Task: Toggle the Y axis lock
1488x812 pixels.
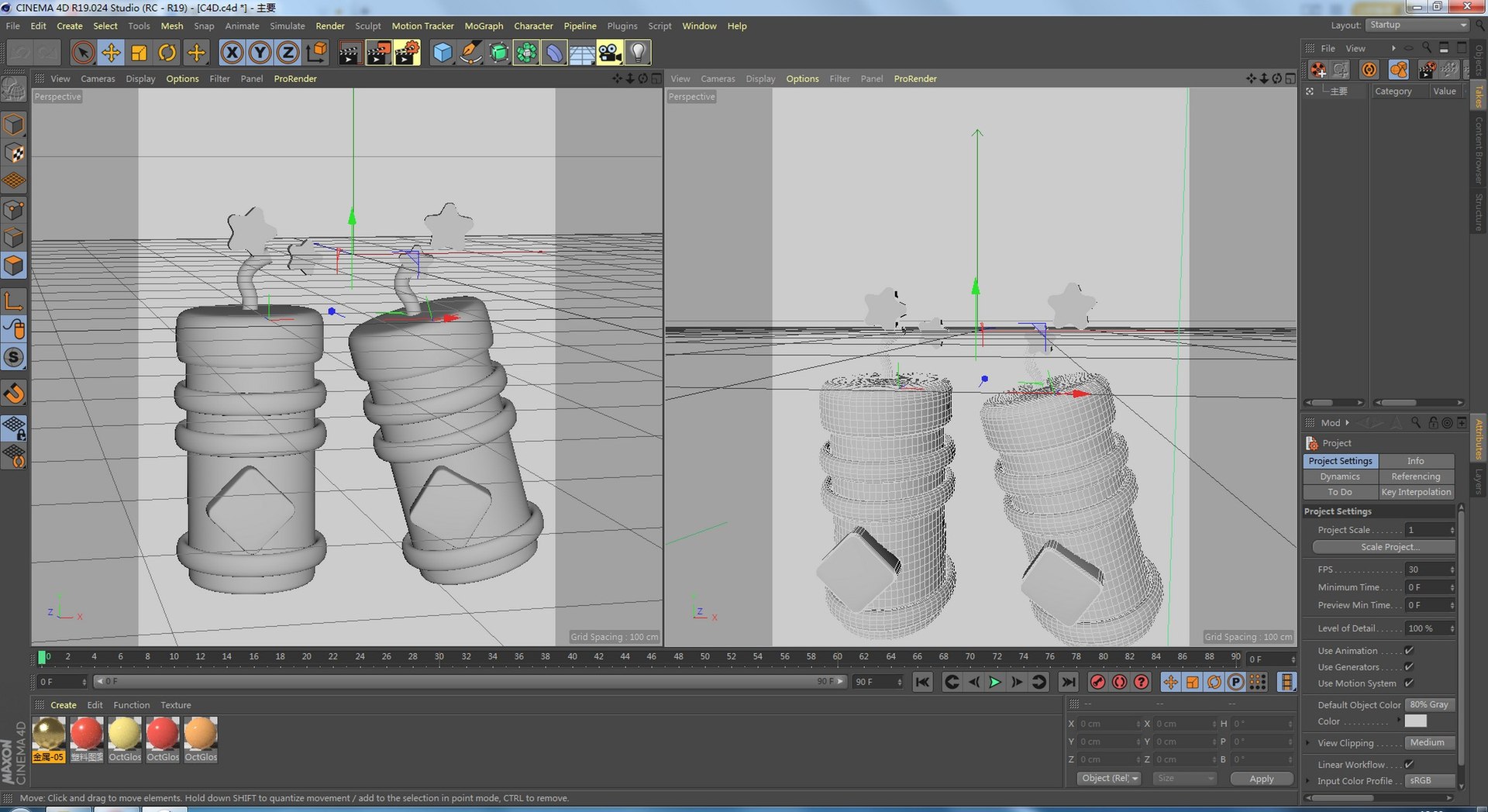Action: click(x=260, y=53)
